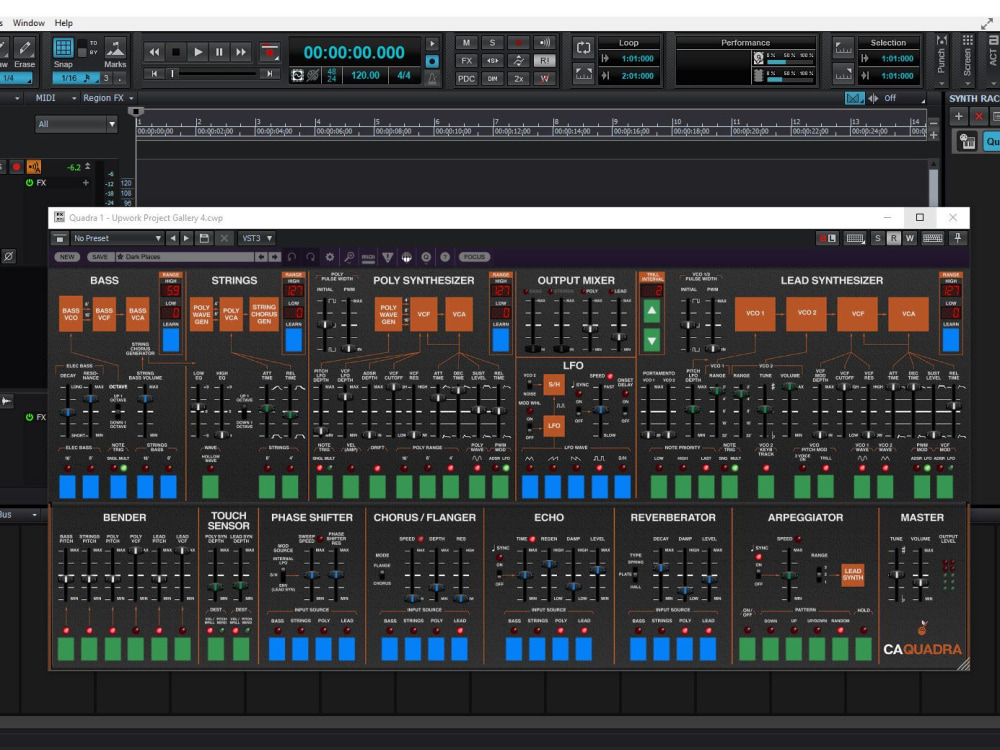Toggle the metronome icon beside the tempo
The height and width of the screenshot is (750, 1000).
point(432,78)
